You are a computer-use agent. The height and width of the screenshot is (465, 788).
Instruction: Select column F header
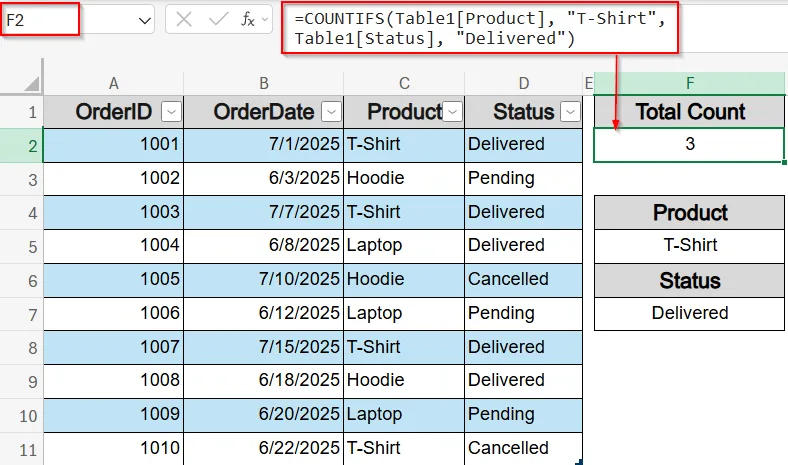[x=690, y=83]
